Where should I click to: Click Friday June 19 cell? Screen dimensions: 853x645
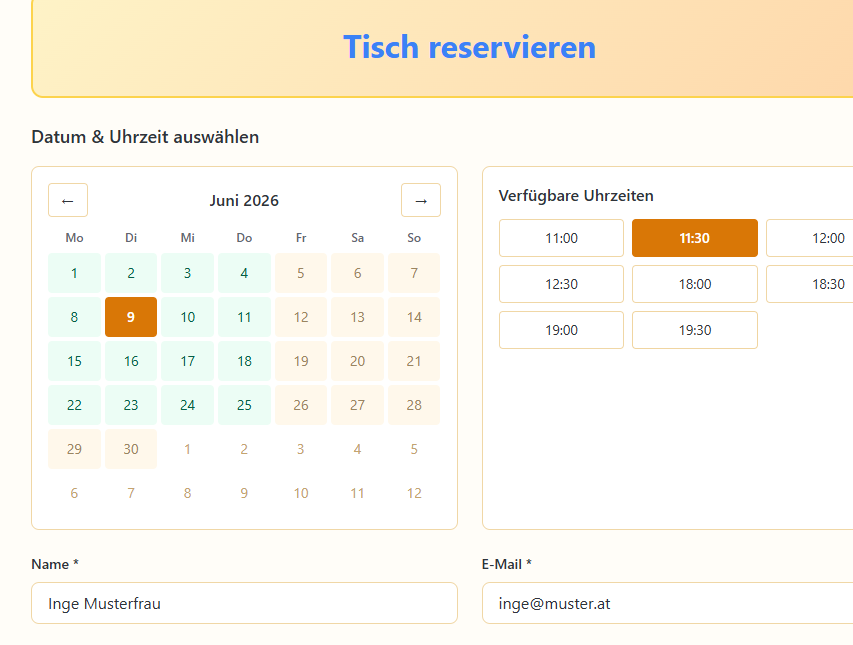click(301, 361)
